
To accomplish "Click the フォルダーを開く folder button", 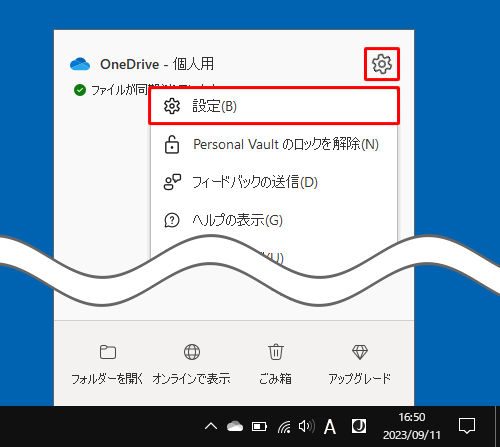I will click(x=107, y=364).
